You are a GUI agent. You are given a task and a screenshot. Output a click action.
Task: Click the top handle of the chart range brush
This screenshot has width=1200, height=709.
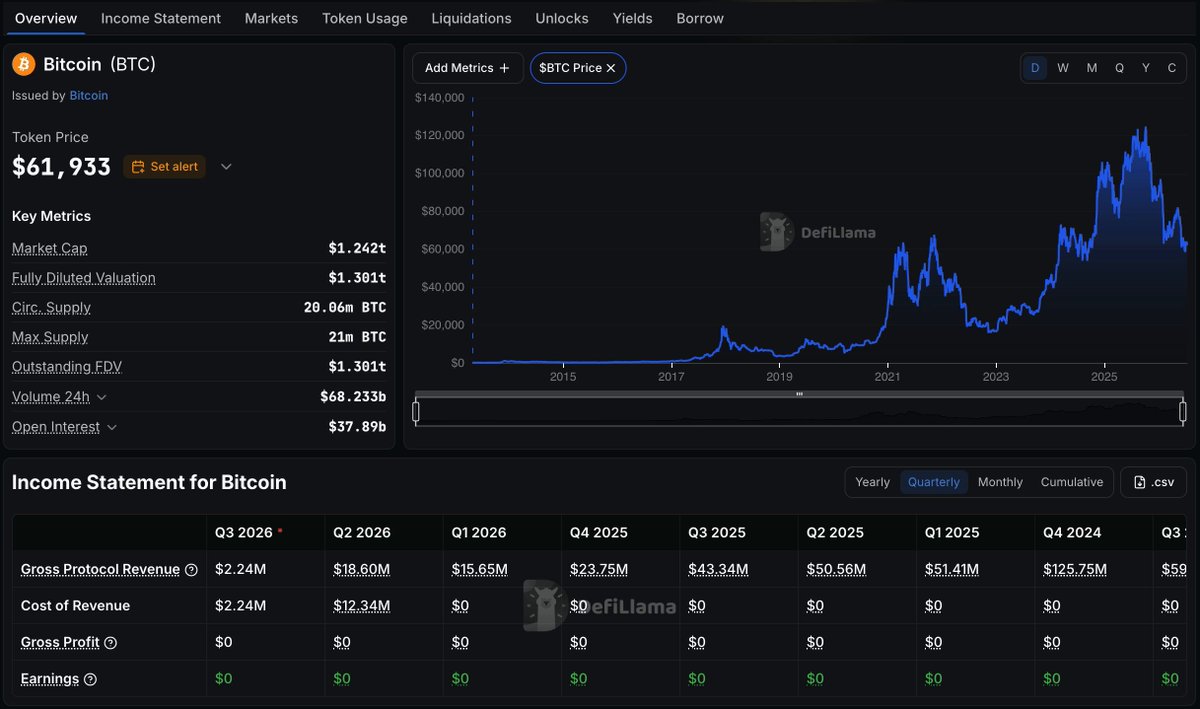799,394
